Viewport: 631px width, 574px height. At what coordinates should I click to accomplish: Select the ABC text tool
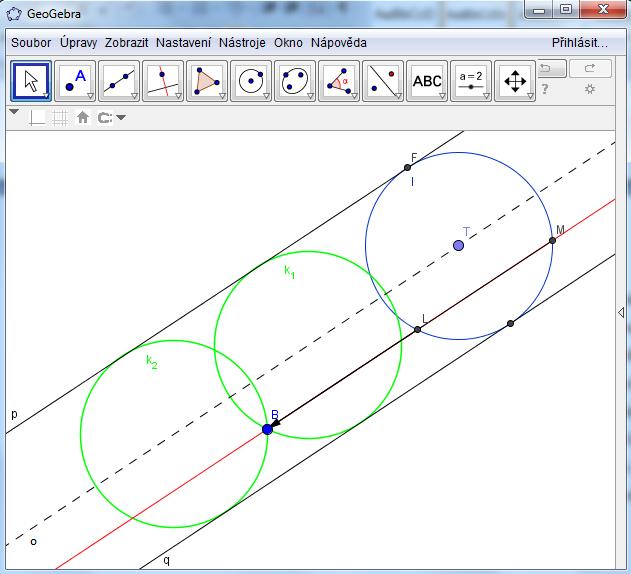click(x=427, y=81)
